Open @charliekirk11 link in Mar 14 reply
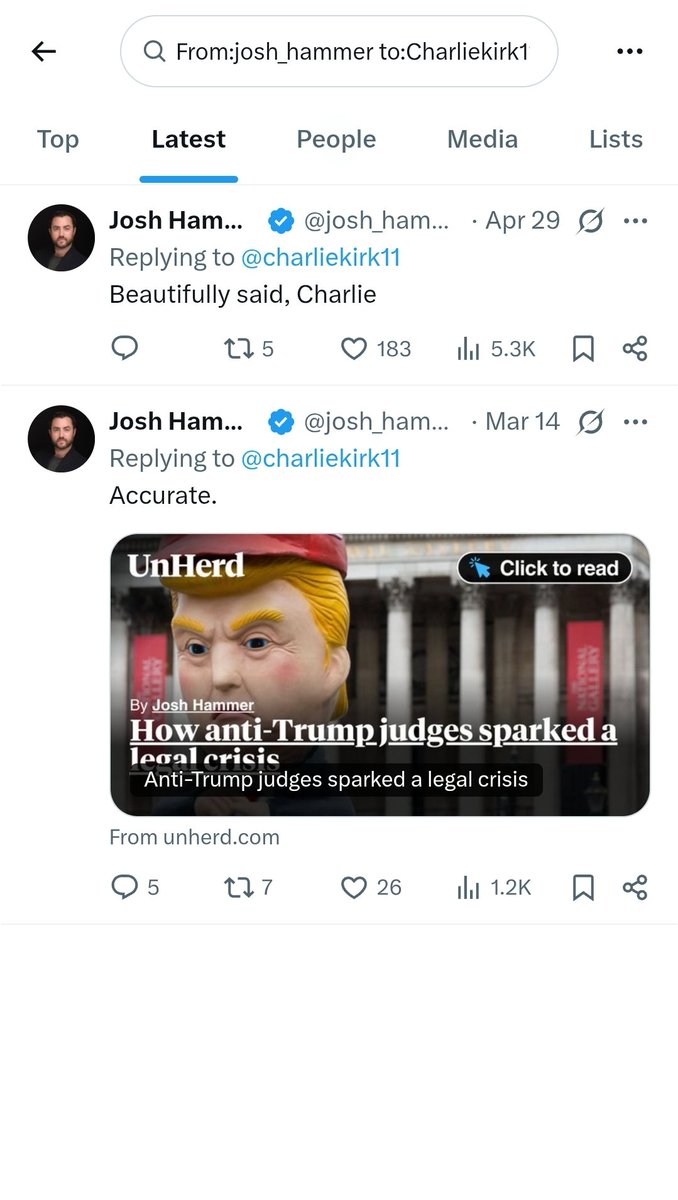Image resolution: width=678 pixels, height=1200 pixels. 320,458
